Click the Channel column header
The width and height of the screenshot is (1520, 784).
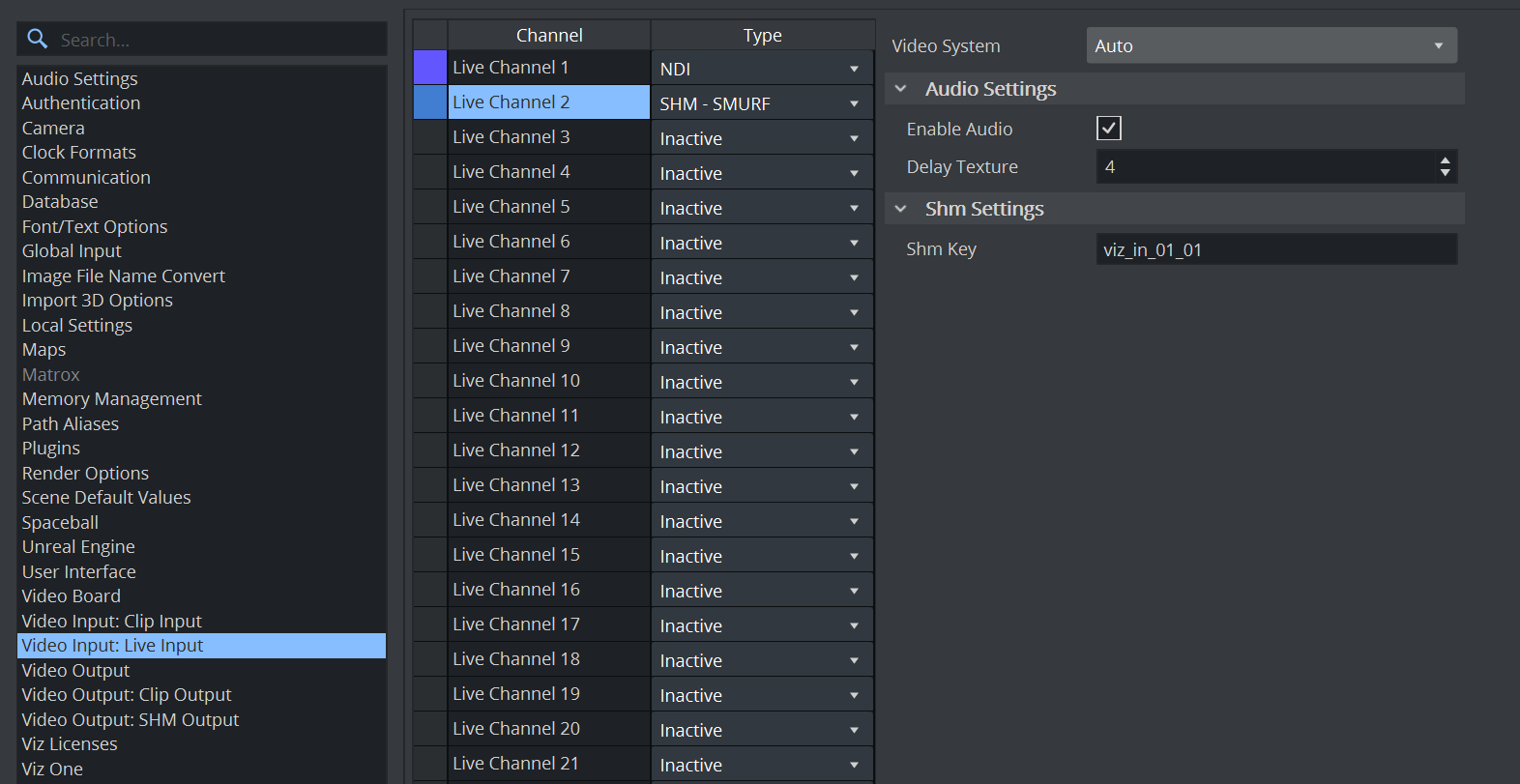548,35
